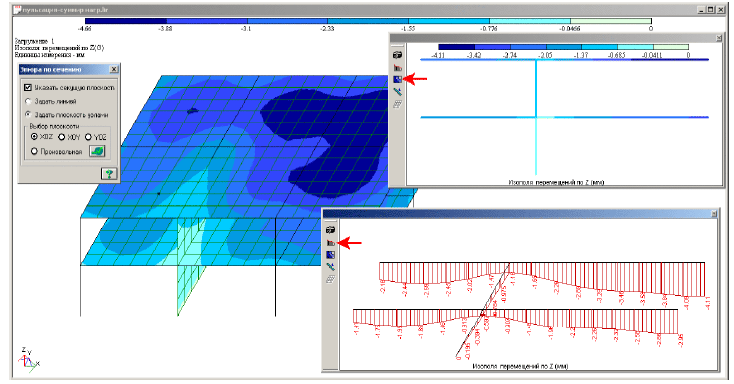
Task: Toggle the 'Указать секущую плоскость' checkbox
Action: coord(28,88)
